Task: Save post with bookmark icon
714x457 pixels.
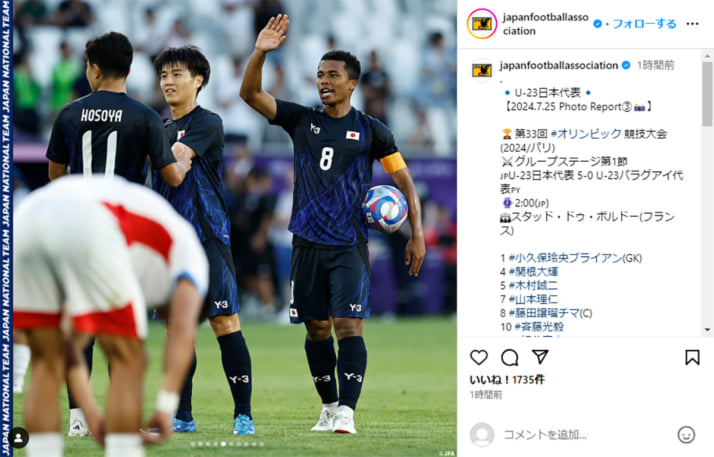Action: point(692,357)
